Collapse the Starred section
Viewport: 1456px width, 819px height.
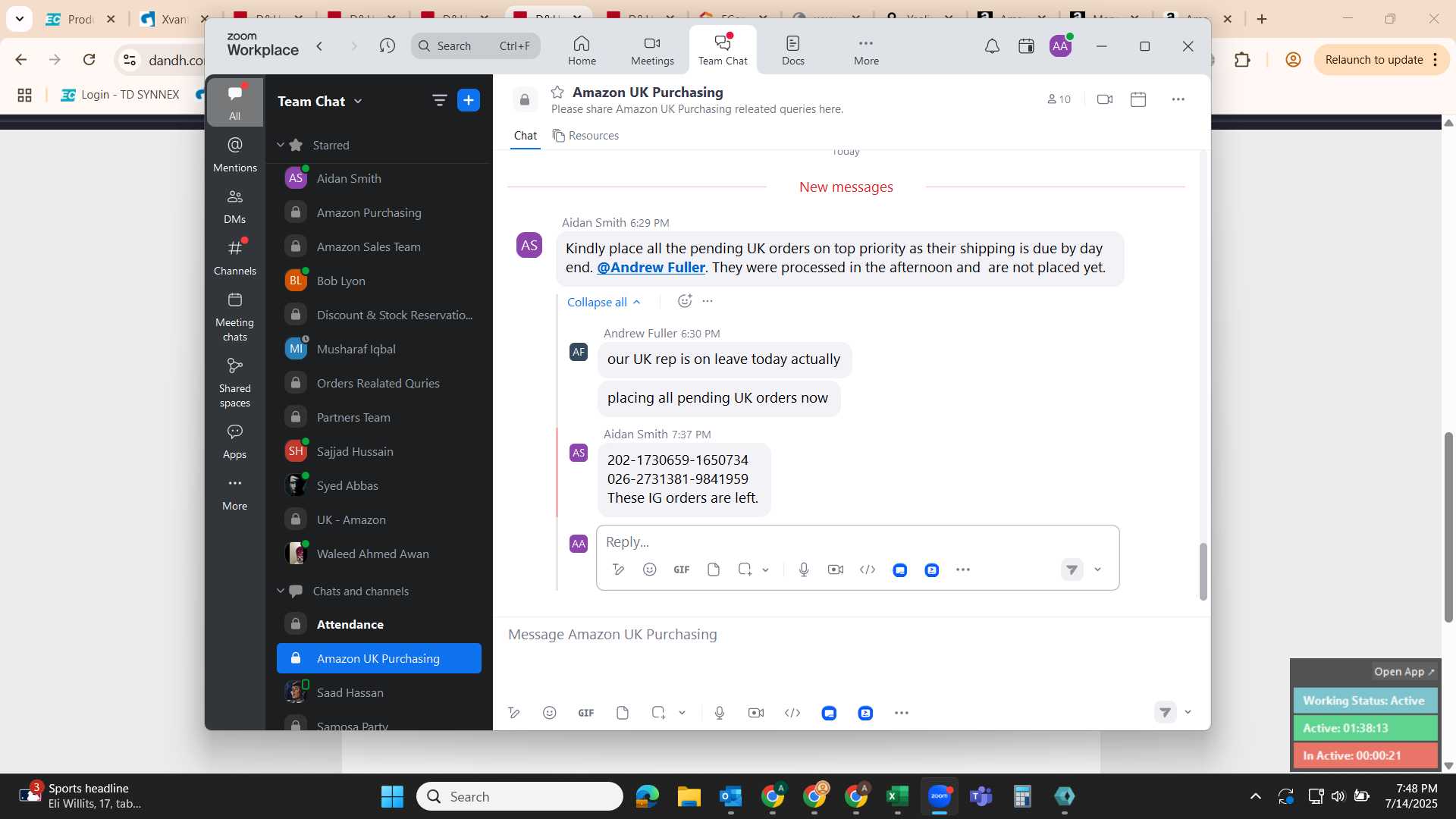tap(280, 145)
